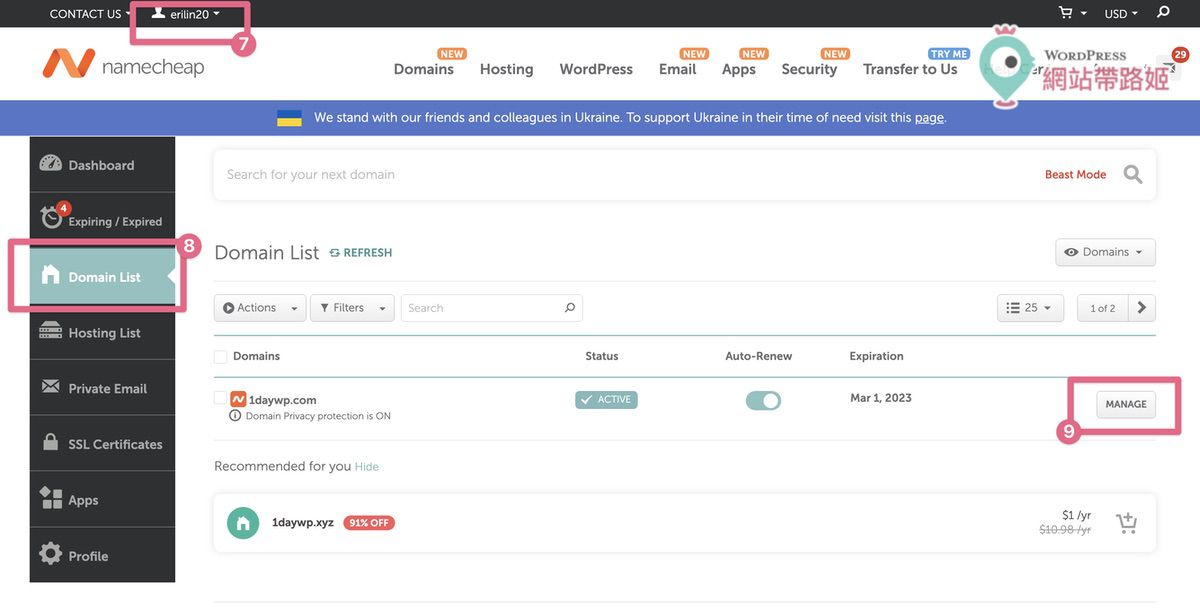Open the Domains menu

pyautogui.click(x=423, y=69)
